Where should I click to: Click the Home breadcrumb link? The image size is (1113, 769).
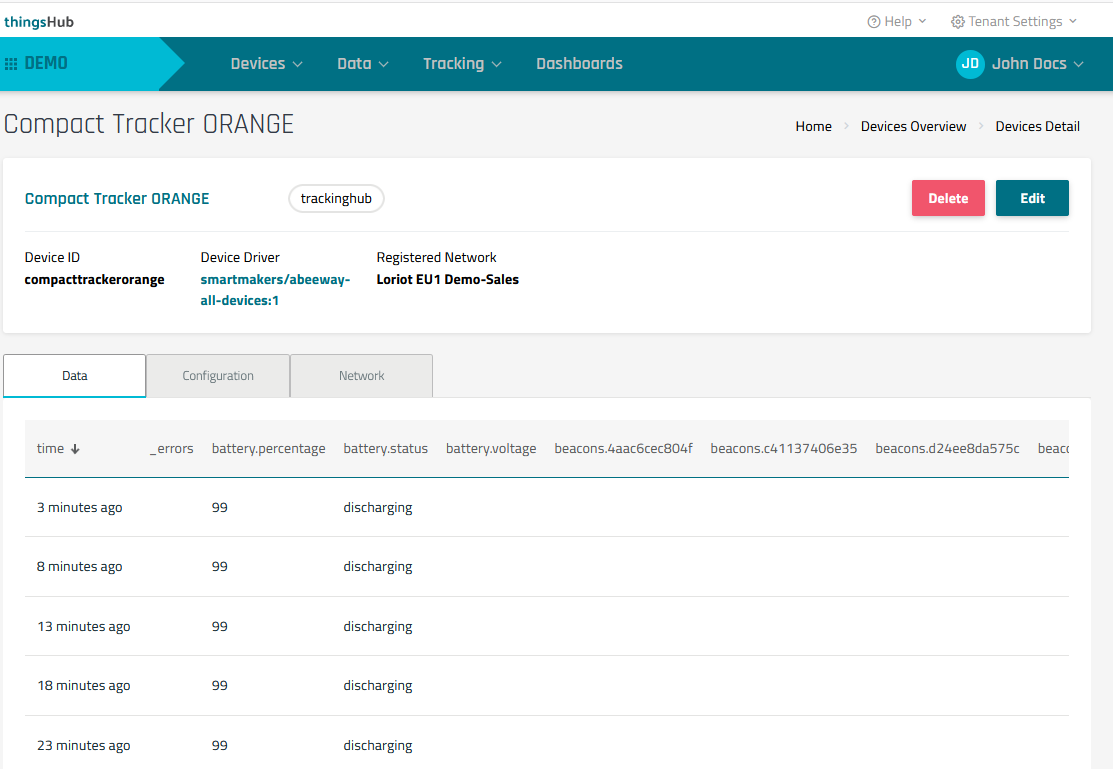coord(813,126)
